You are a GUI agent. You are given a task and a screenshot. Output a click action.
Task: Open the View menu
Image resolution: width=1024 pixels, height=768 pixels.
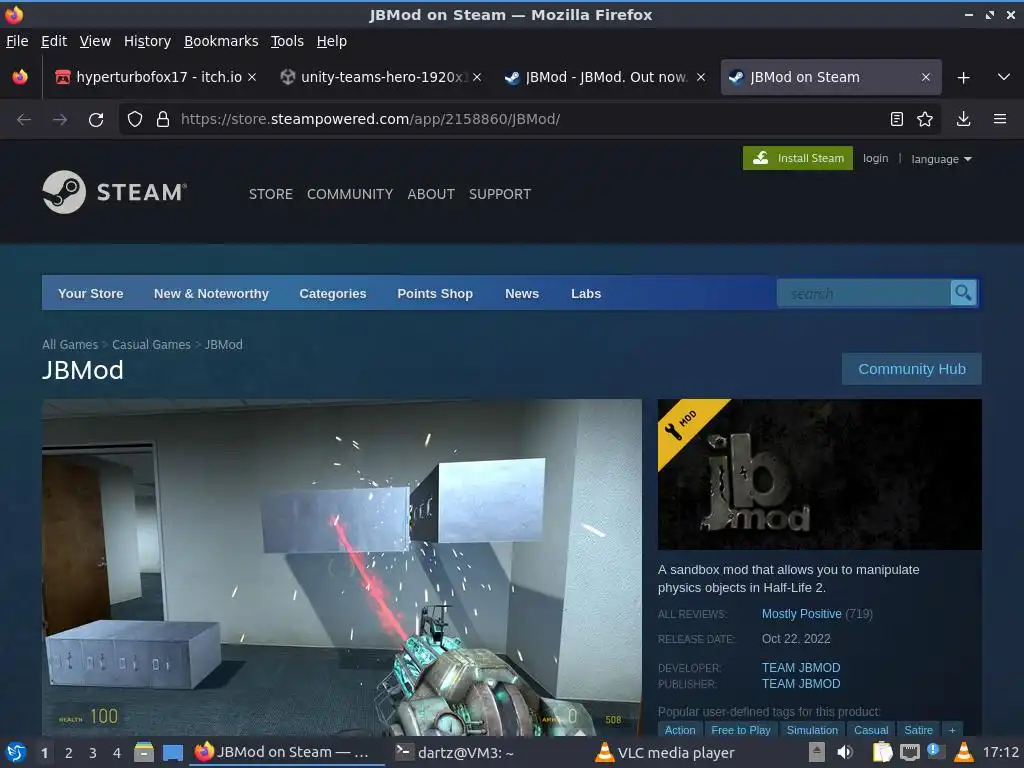95,41
